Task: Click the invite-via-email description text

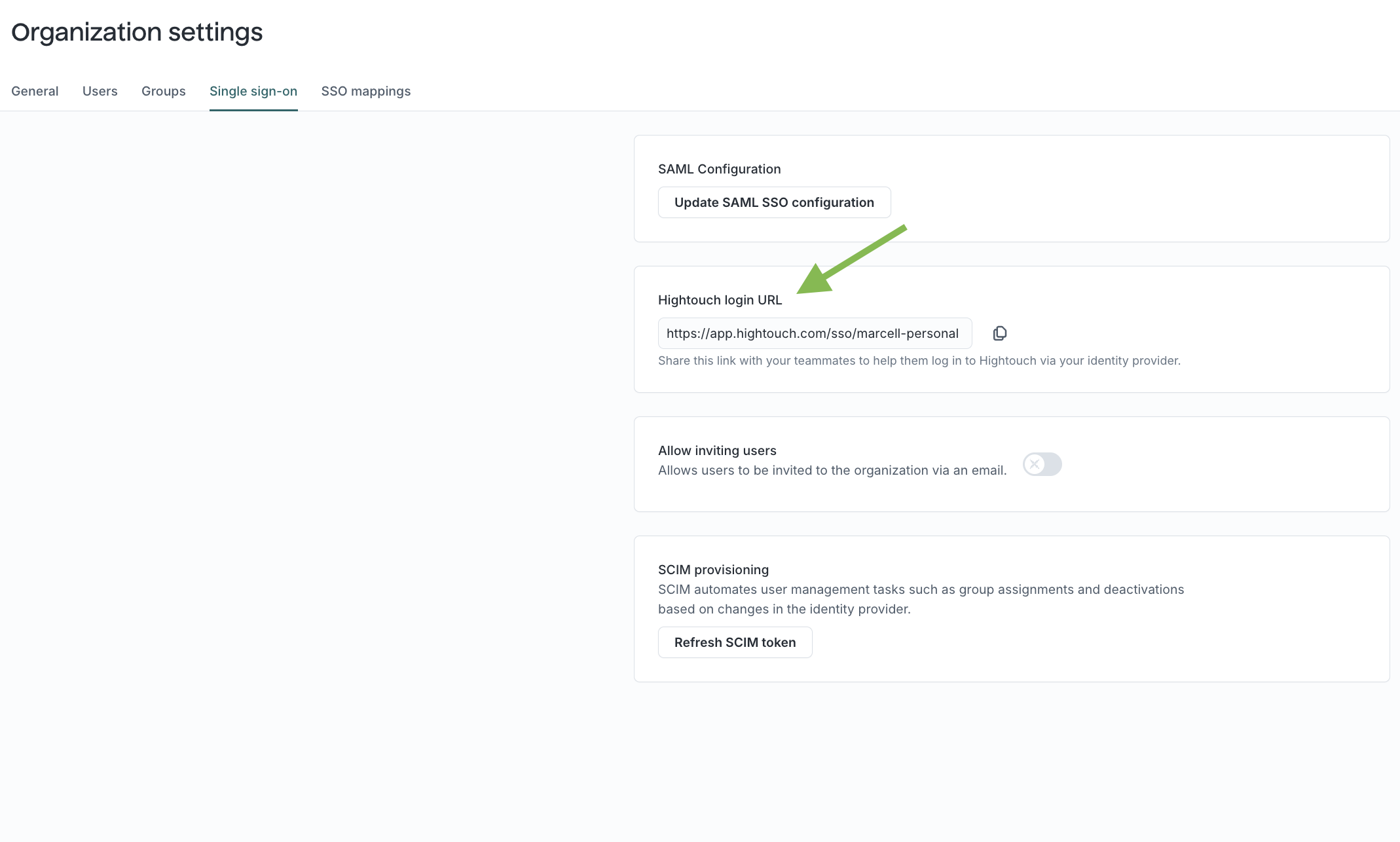Action: (x=832, y=470)
